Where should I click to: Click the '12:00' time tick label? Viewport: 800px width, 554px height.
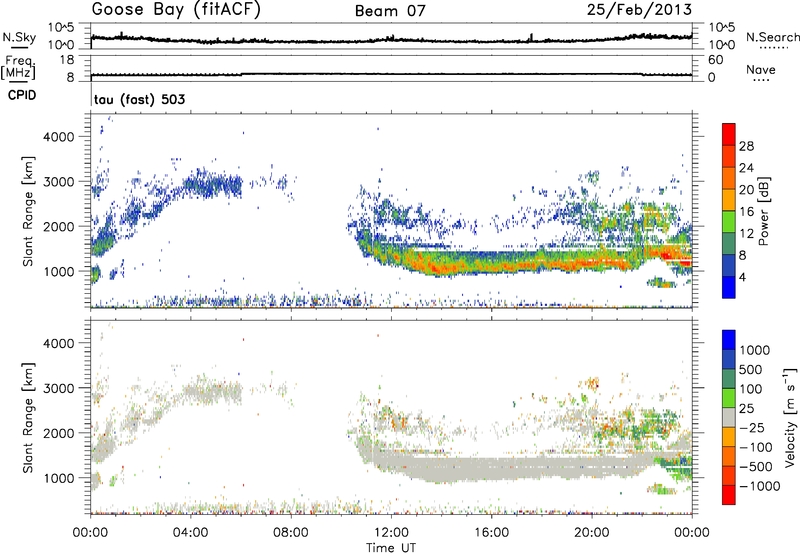point(391,533)
